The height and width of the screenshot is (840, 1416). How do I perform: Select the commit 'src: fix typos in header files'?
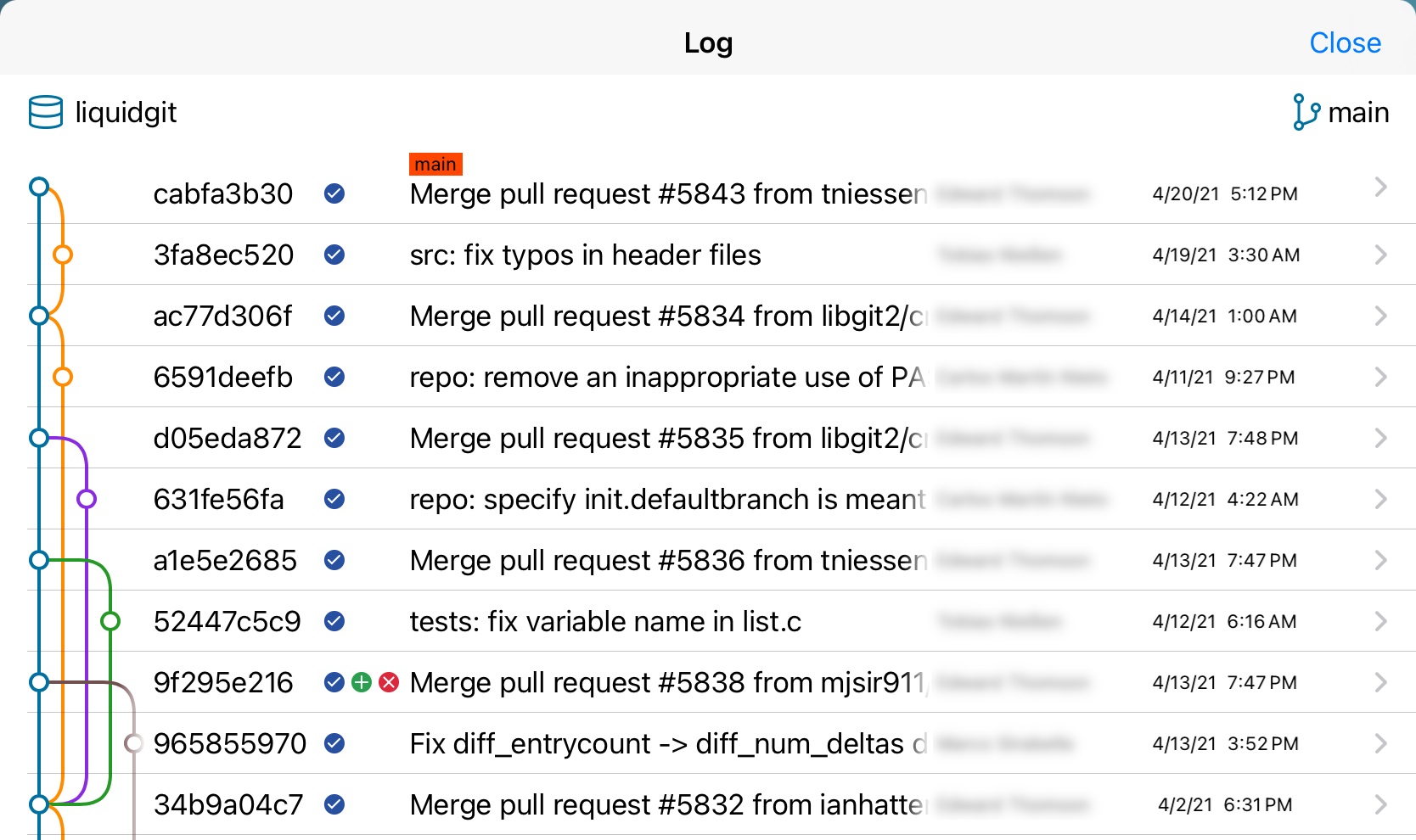click(x=585, y=255)
